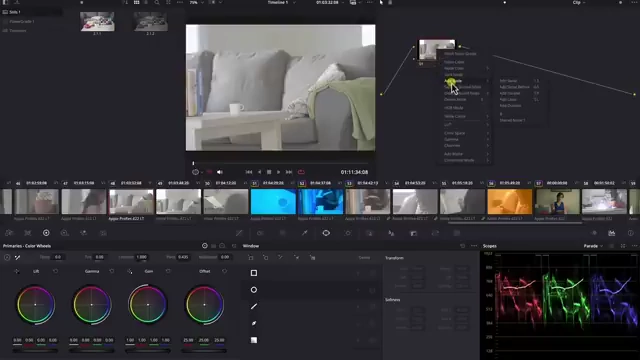Select the orange clip 56 thumbnail

click(x=510, y=202)
